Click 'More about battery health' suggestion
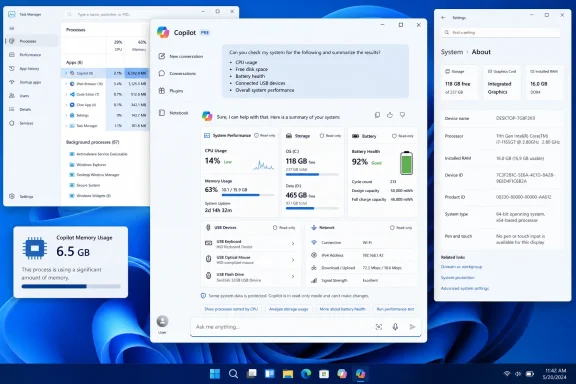Image resolution: width=576 pixels, height=384 pixels. pos(342,309)
